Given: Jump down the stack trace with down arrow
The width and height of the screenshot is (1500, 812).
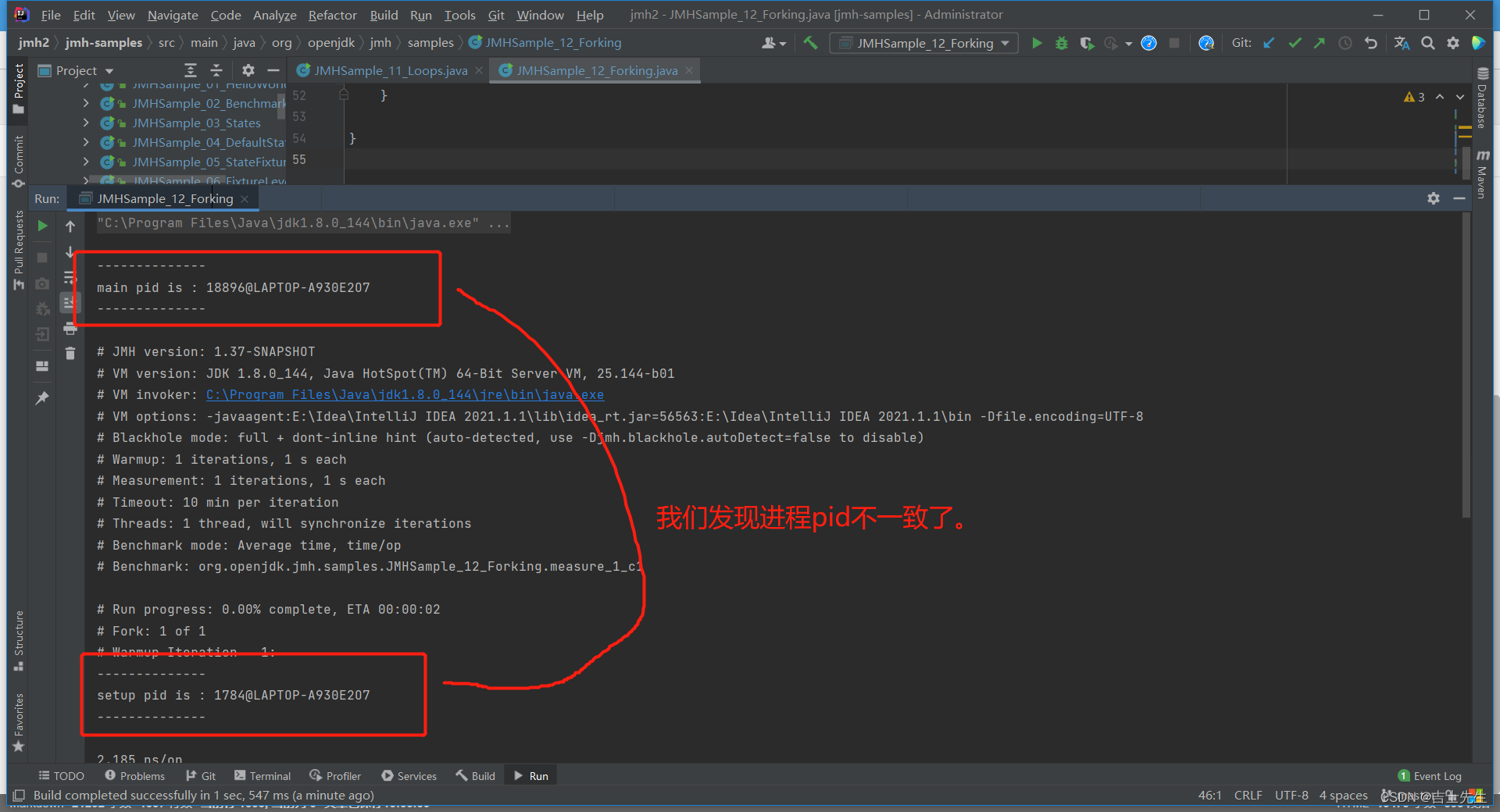Looking at the screenshot, I should 70,252.
